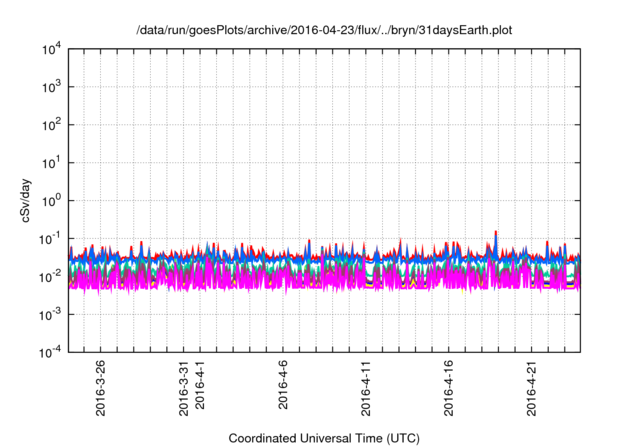Click the 10^-2 y-axis tick label
640x448 pixels.
50,276
